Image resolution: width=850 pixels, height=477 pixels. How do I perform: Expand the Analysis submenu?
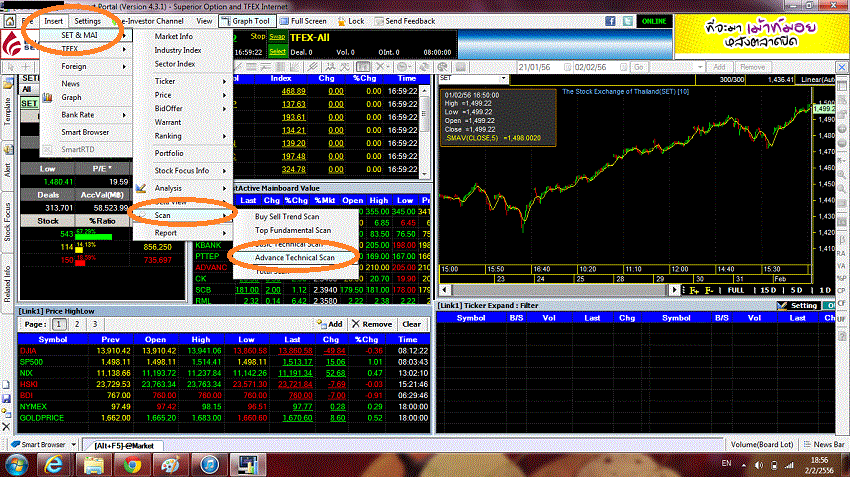[183, 188]
